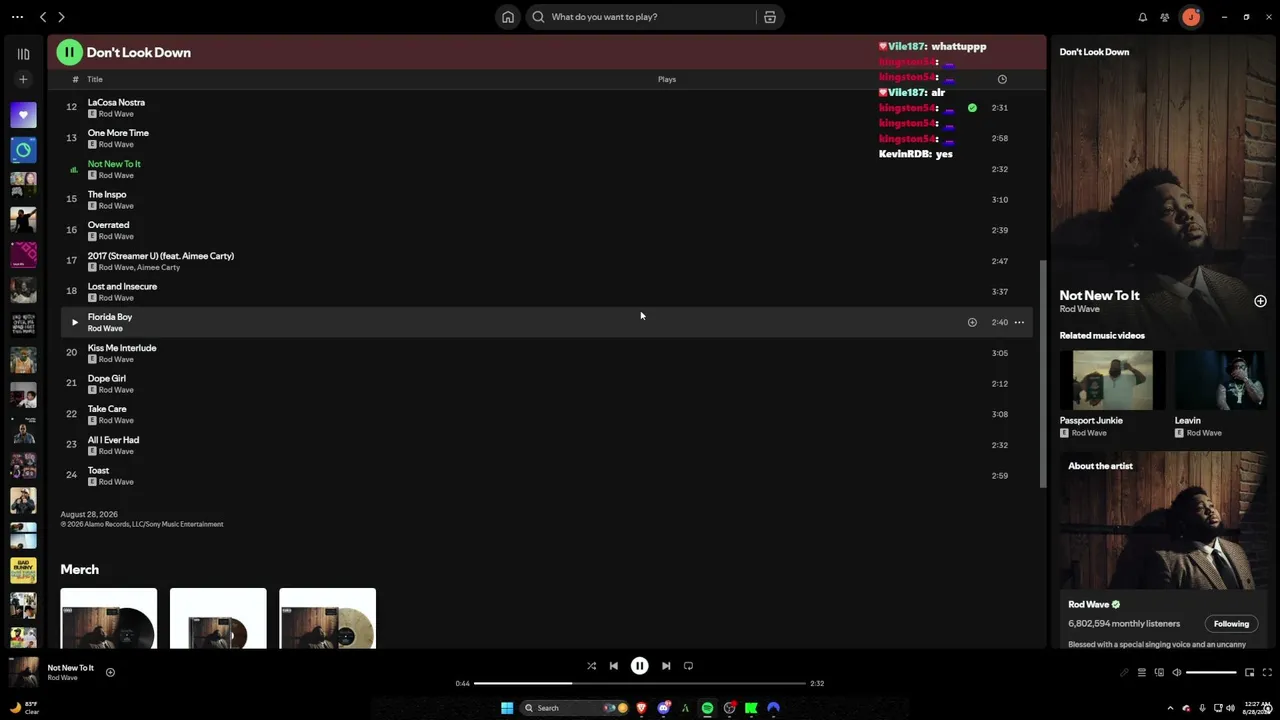1280x720 pixels.
Task: Create a new playlist with plus icon
Action: pyautogui.click(x=23, y=79)
